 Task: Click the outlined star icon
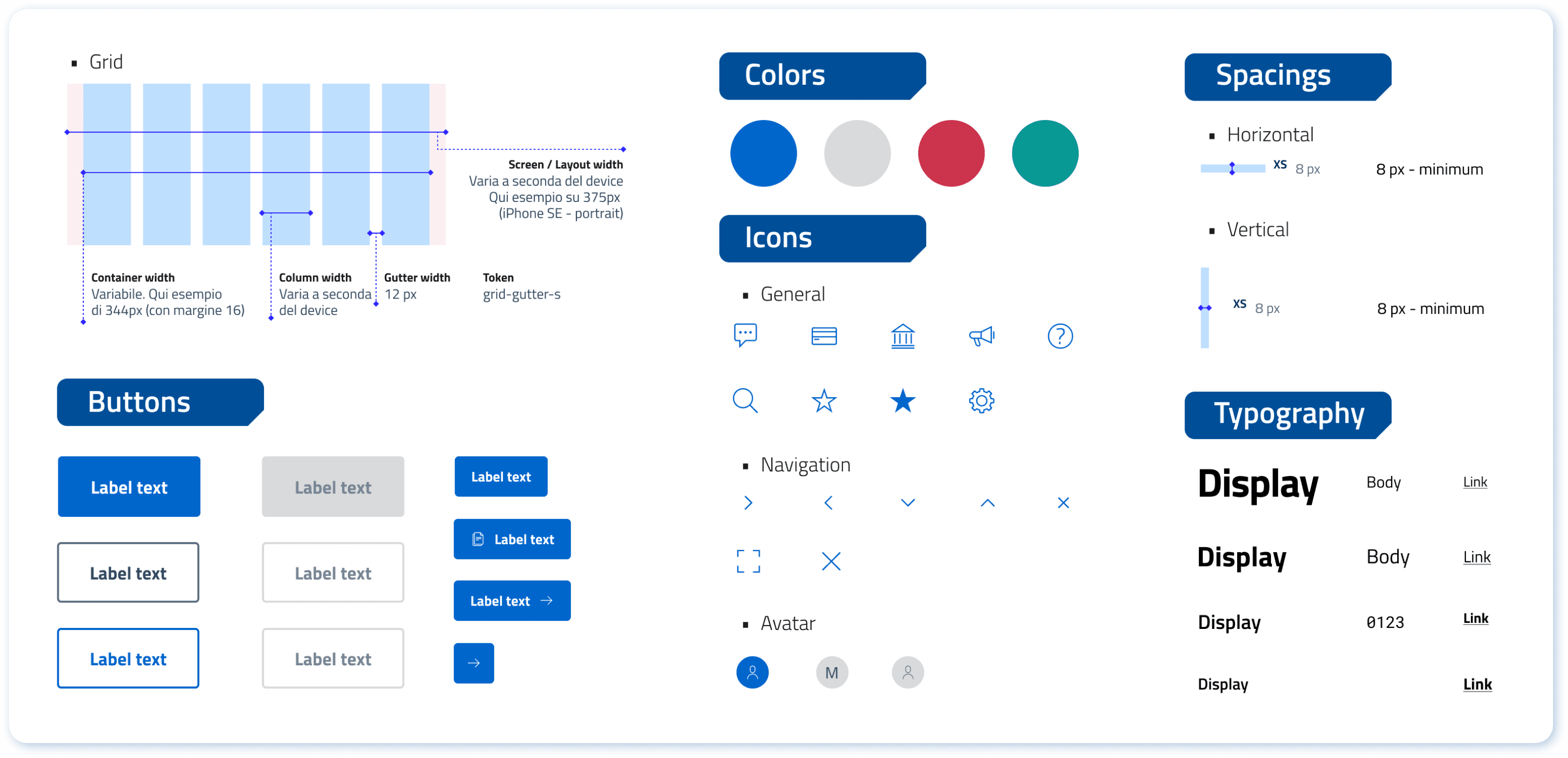coord(824,401)
